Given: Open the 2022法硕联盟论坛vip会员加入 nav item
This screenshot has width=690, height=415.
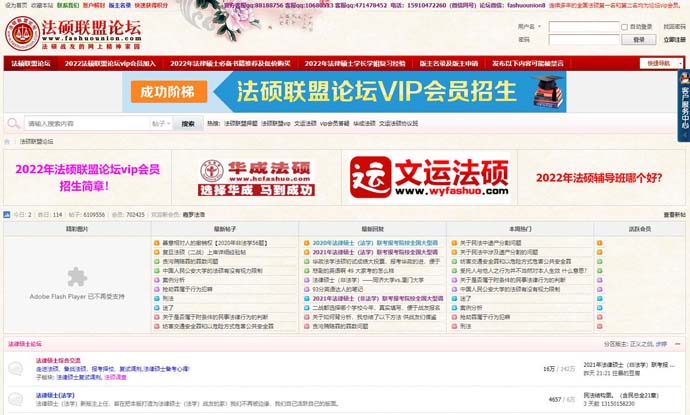Looking at the screenshot, I should click(x=110, y=63).
